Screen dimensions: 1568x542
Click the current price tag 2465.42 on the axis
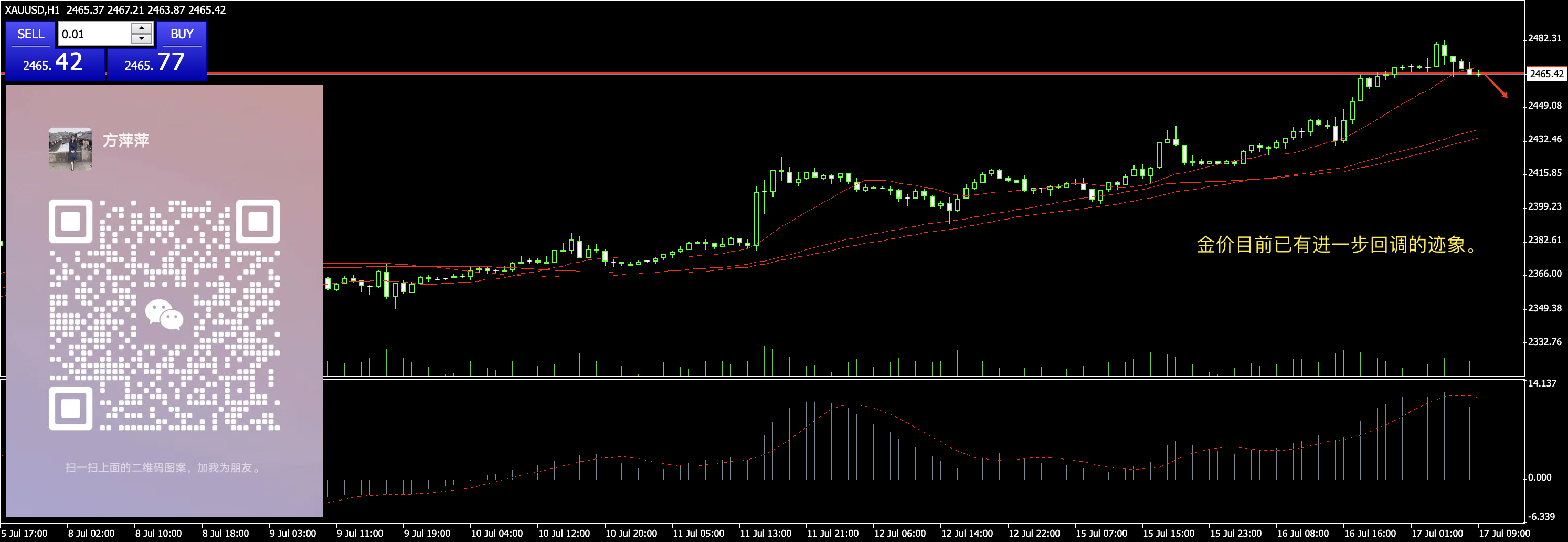coord(1546,74)
